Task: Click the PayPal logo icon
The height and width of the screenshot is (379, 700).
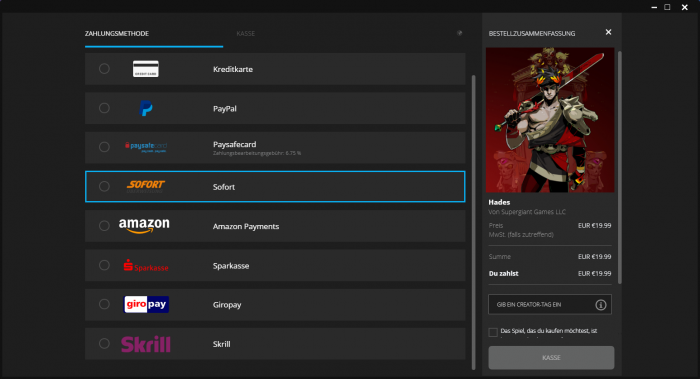Action: click(x=146, y=108)
